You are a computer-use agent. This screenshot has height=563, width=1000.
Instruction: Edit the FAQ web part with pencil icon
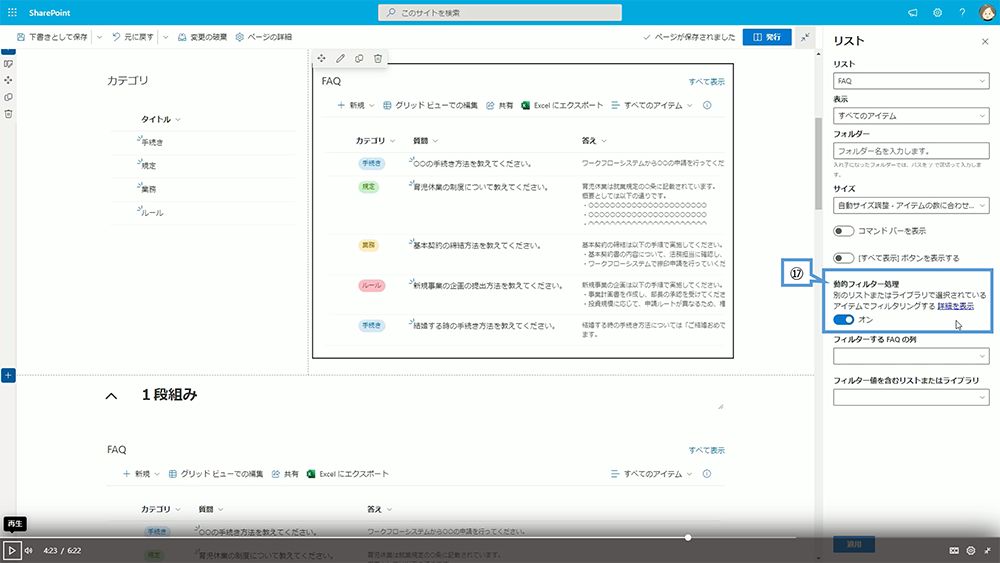point(341,59)
